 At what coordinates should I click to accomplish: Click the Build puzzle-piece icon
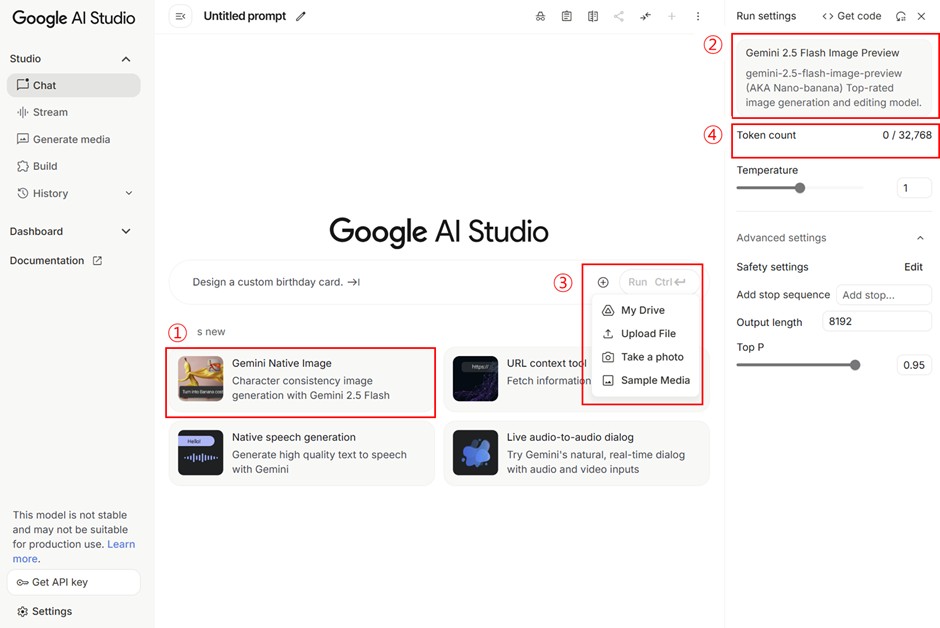click(23, 166)
